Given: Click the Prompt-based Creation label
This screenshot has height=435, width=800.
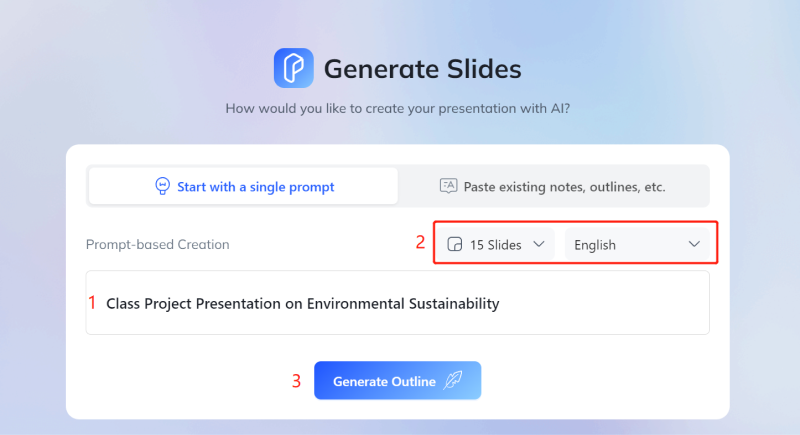Looking at the screenshot, I should tap(157, 244).
